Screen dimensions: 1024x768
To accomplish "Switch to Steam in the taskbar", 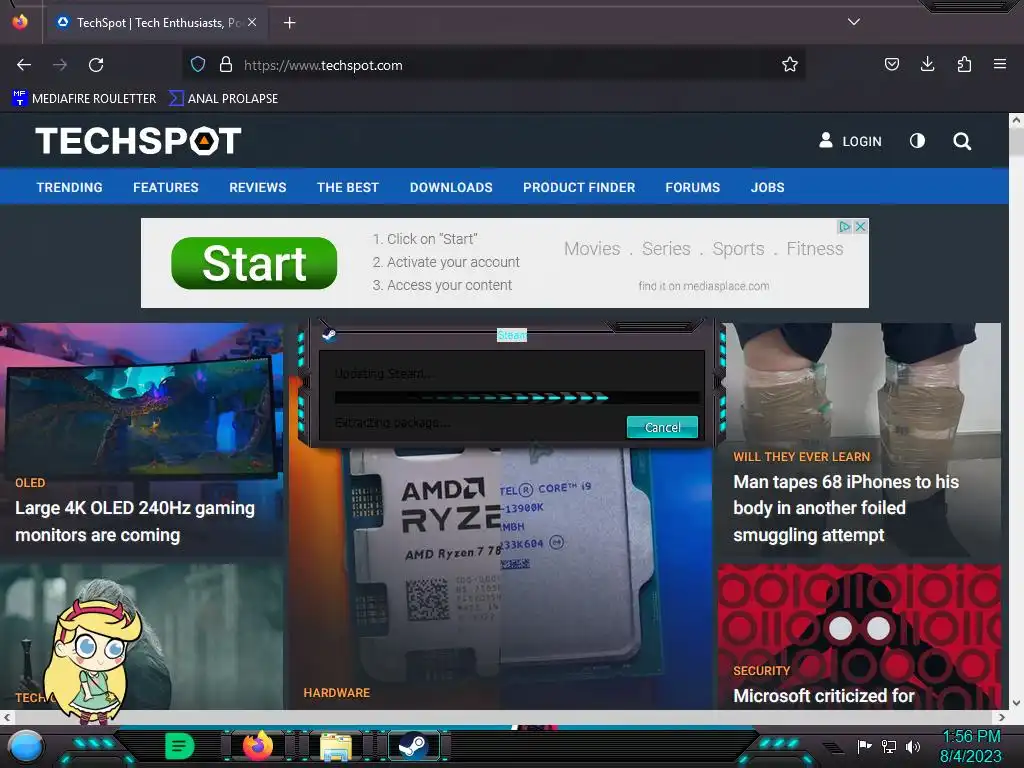I will coord(413,746).
